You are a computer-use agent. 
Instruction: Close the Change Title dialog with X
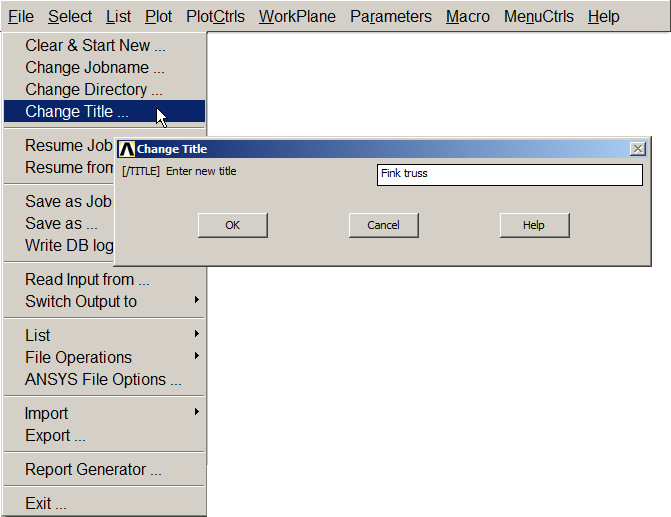pyautogui.click(x=637, y=149)
